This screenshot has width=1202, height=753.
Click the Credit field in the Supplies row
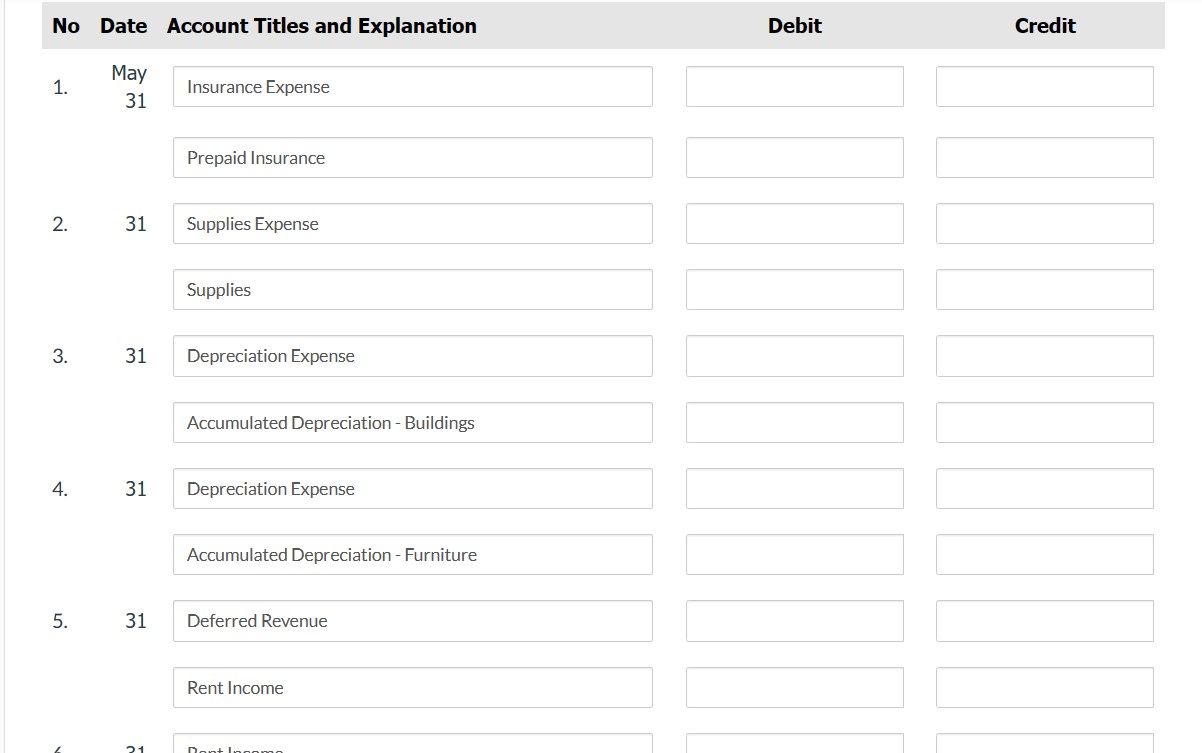[1045, 290]
